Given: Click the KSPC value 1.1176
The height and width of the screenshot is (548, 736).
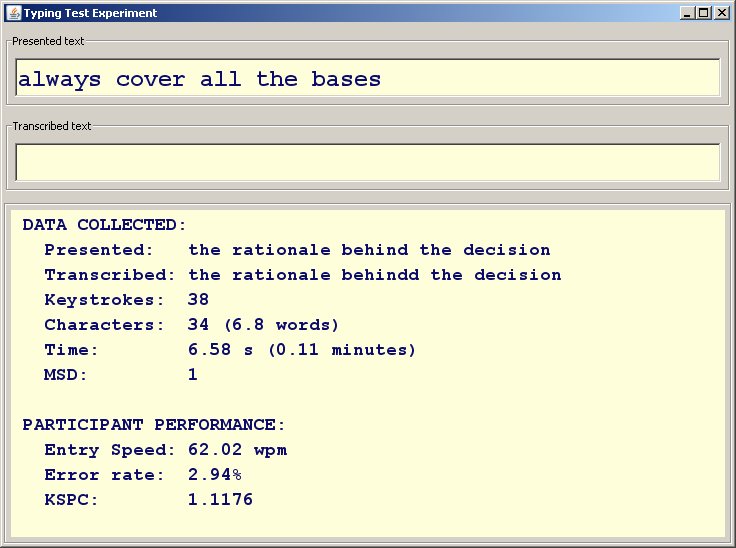Looking at the screenshot, I should 220,500.
